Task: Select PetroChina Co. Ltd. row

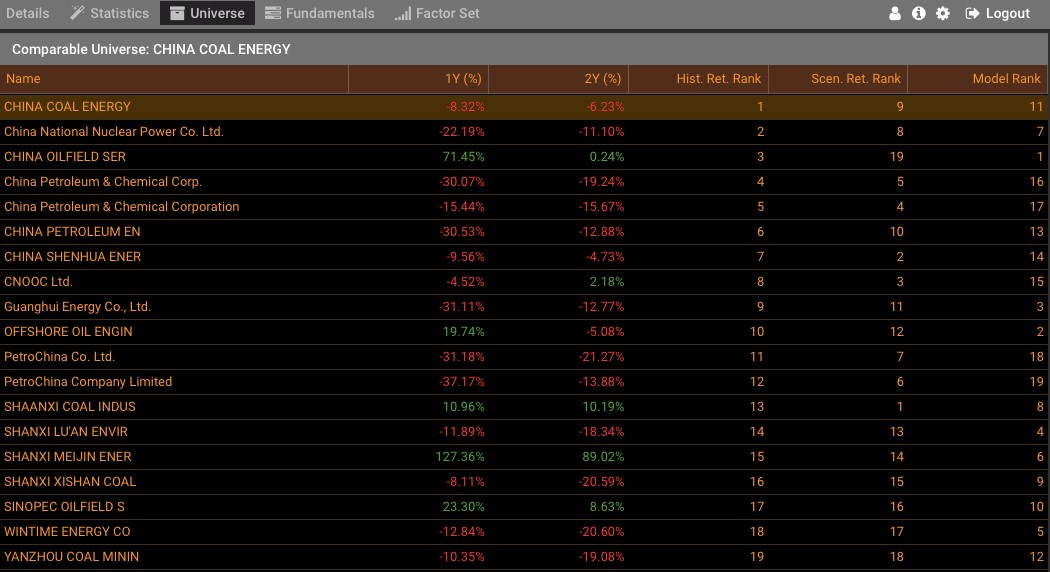Action: [525, 357]
